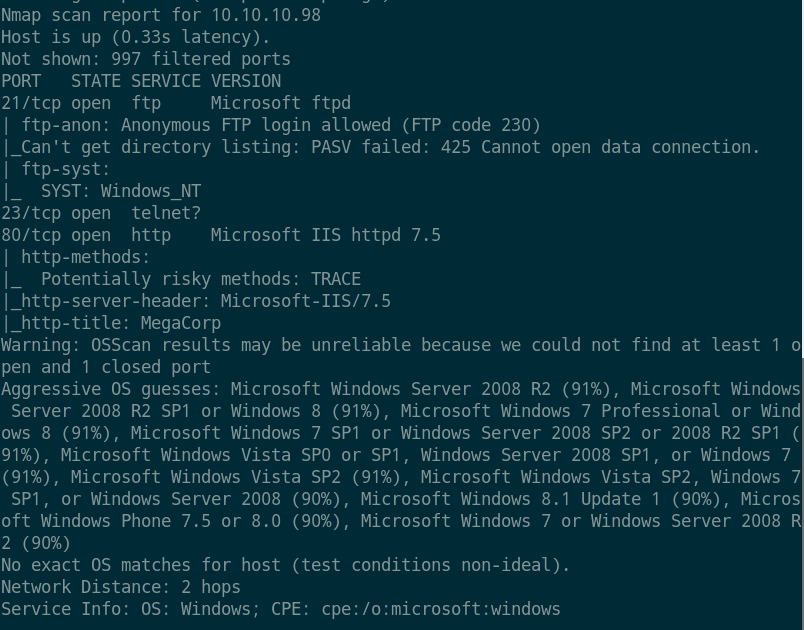Click 'Aggressive OS guesses' label
804x630 pixels.
[x=110, y=389]
